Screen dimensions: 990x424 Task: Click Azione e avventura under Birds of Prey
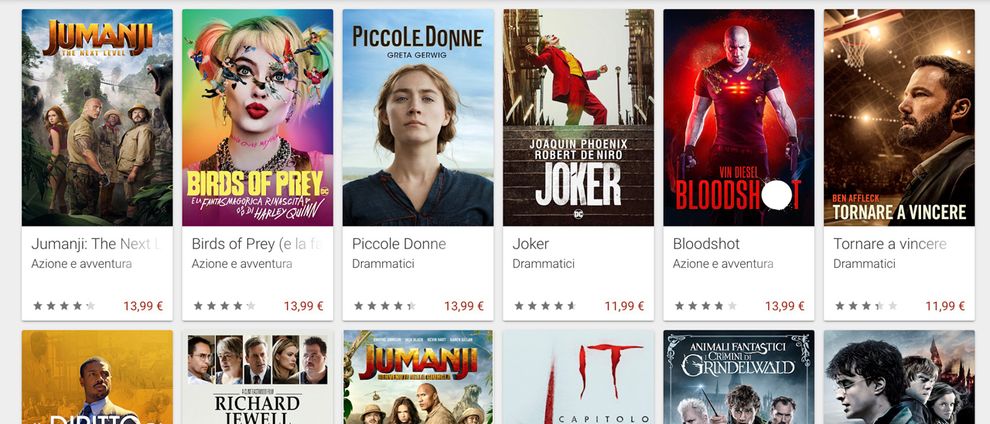point(242,264)
